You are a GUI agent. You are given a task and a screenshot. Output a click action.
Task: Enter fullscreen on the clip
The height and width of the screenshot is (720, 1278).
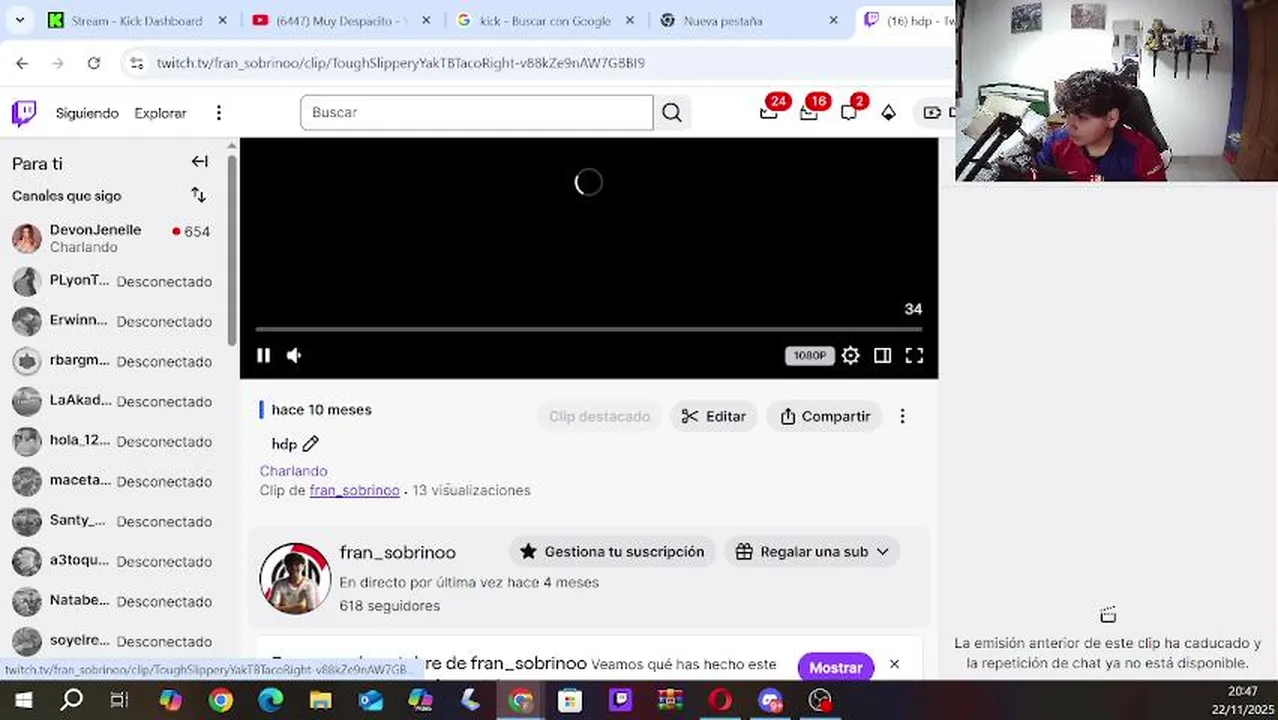[914, 355]
